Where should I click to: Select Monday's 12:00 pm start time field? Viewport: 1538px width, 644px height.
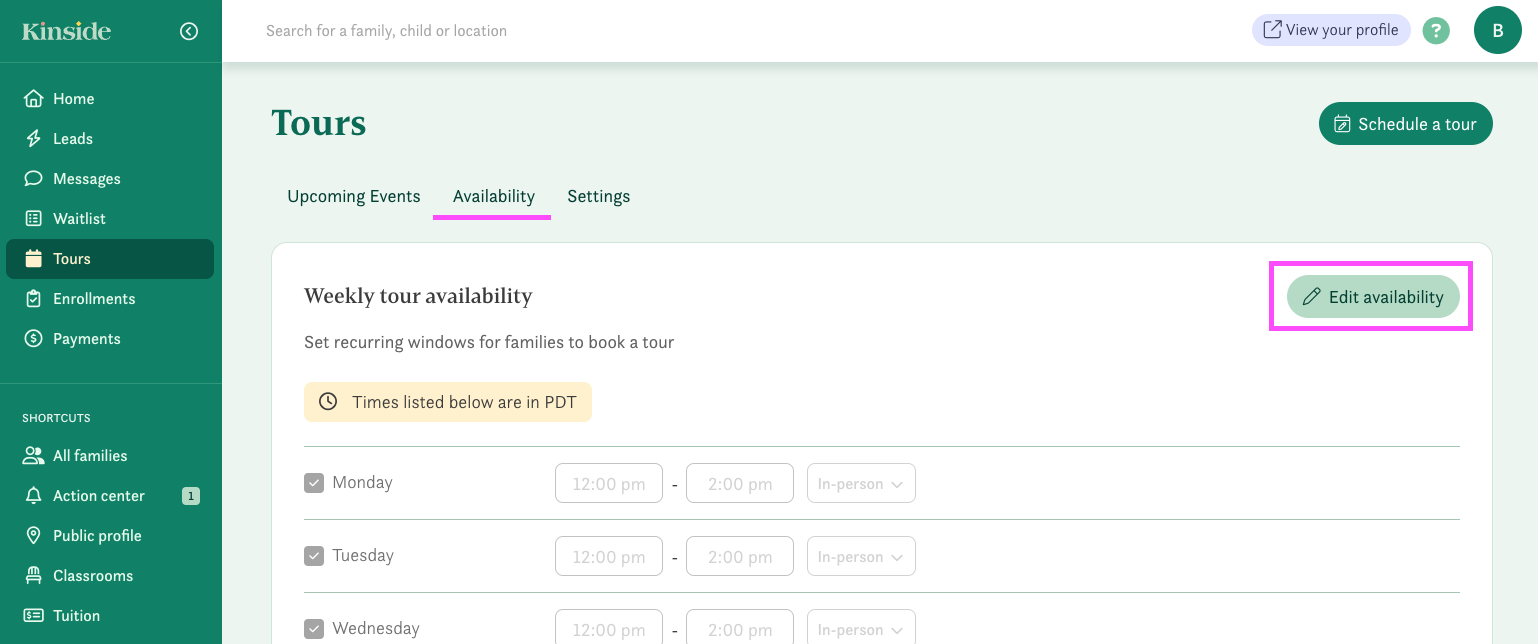pyautogui.click(x=608, y=483)
